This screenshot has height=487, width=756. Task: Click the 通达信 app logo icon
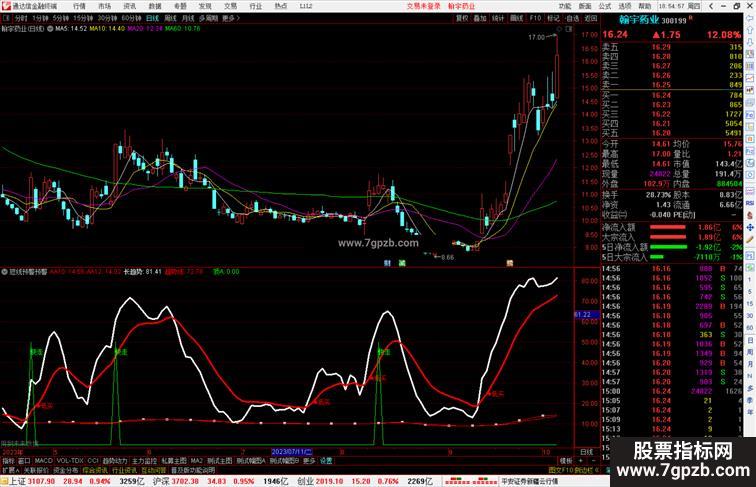pos(6,6)
